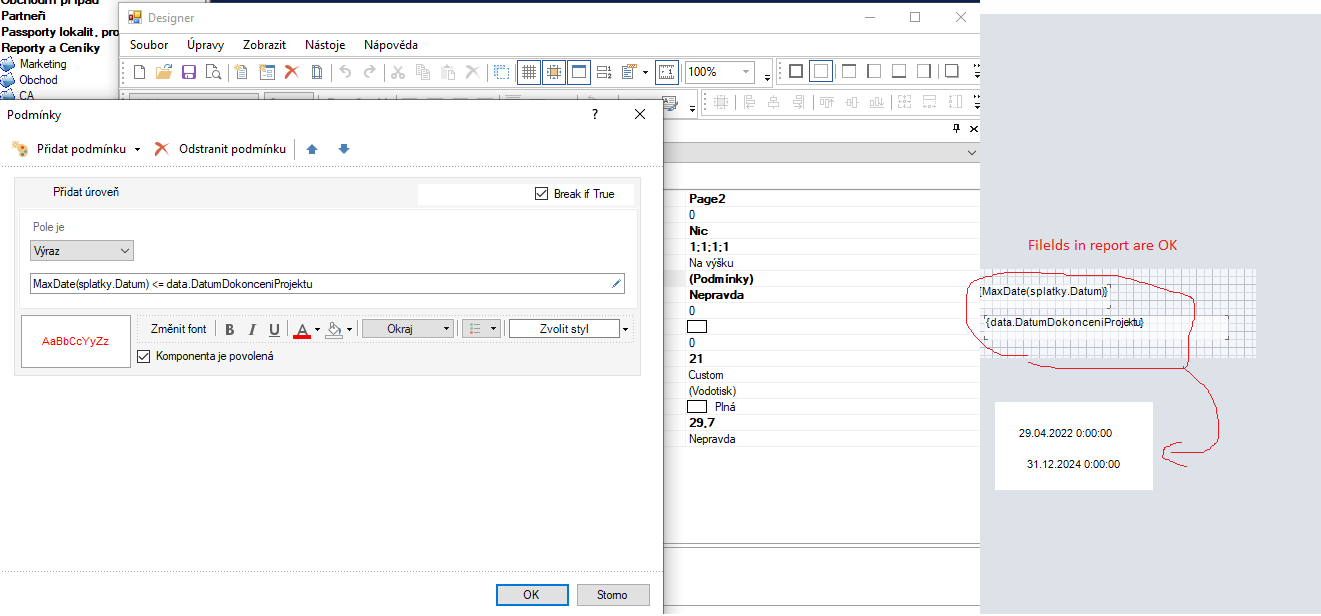Click the bottom border icon
The width and height of the screenshot is (1321, 616).
point(899,71)
